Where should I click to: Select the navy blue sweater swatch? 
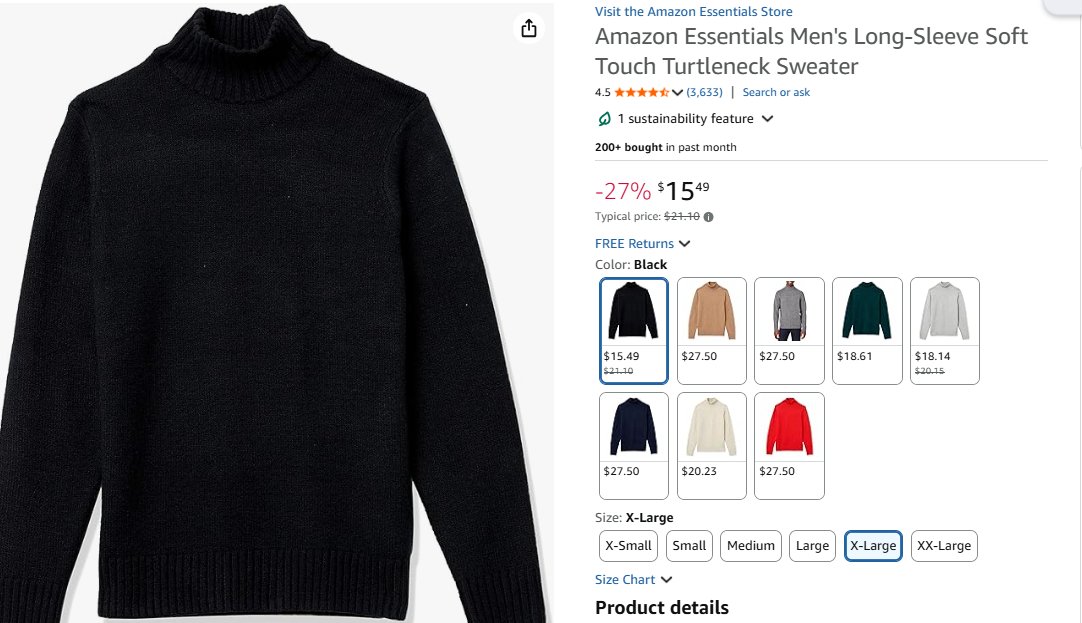[634, 445]
